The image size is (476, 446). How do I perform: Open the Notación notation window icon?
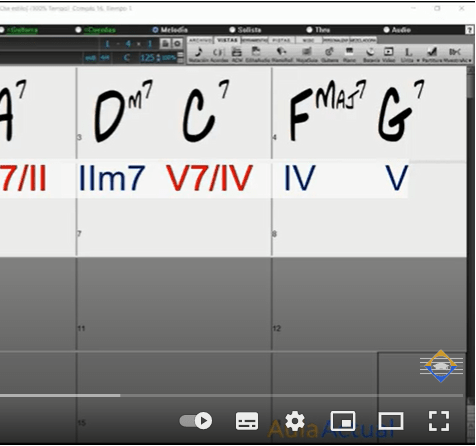[x=198, y=54]
